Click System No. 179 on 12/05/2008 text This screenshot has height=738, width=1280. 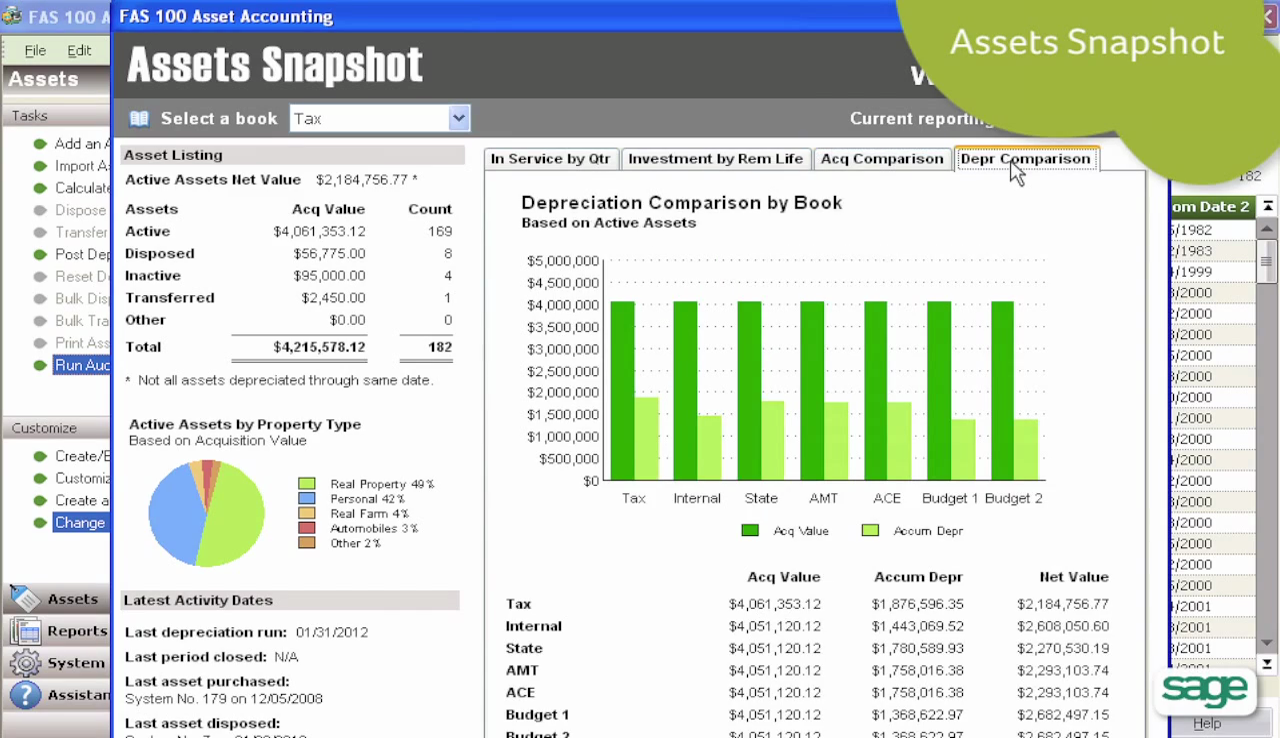pos(224,699)
